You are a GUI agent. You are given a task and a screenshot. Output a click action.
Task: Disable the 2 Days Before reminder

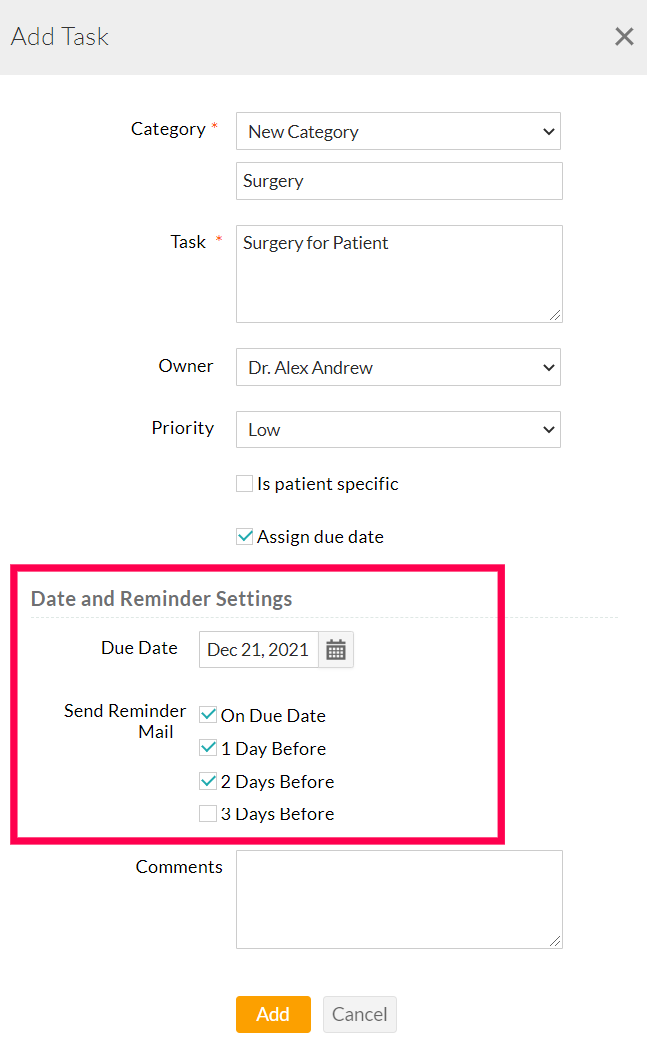207,781
